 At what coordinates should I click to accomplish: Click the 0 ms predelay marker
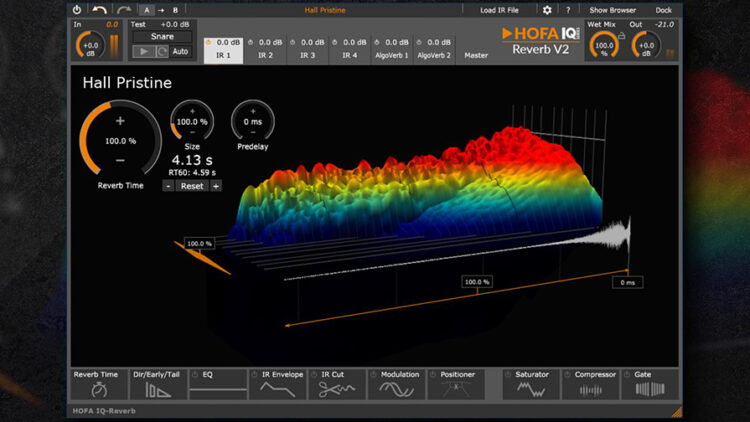pos(628,282)
